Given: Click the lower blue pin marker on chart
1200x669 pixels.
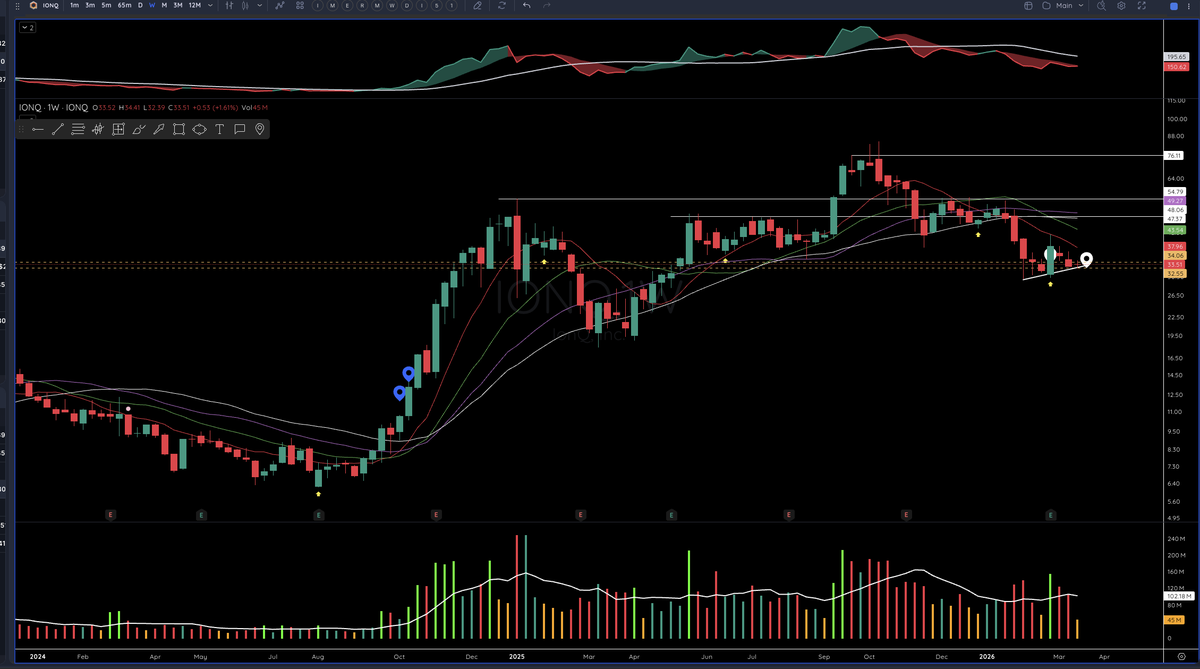Looking at the screenshot, I should (400, 393).
